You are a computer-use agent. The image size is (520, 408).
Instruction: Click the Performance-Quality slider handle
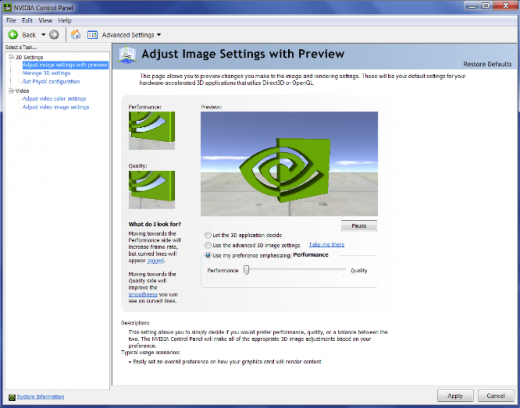pos(246,270)
